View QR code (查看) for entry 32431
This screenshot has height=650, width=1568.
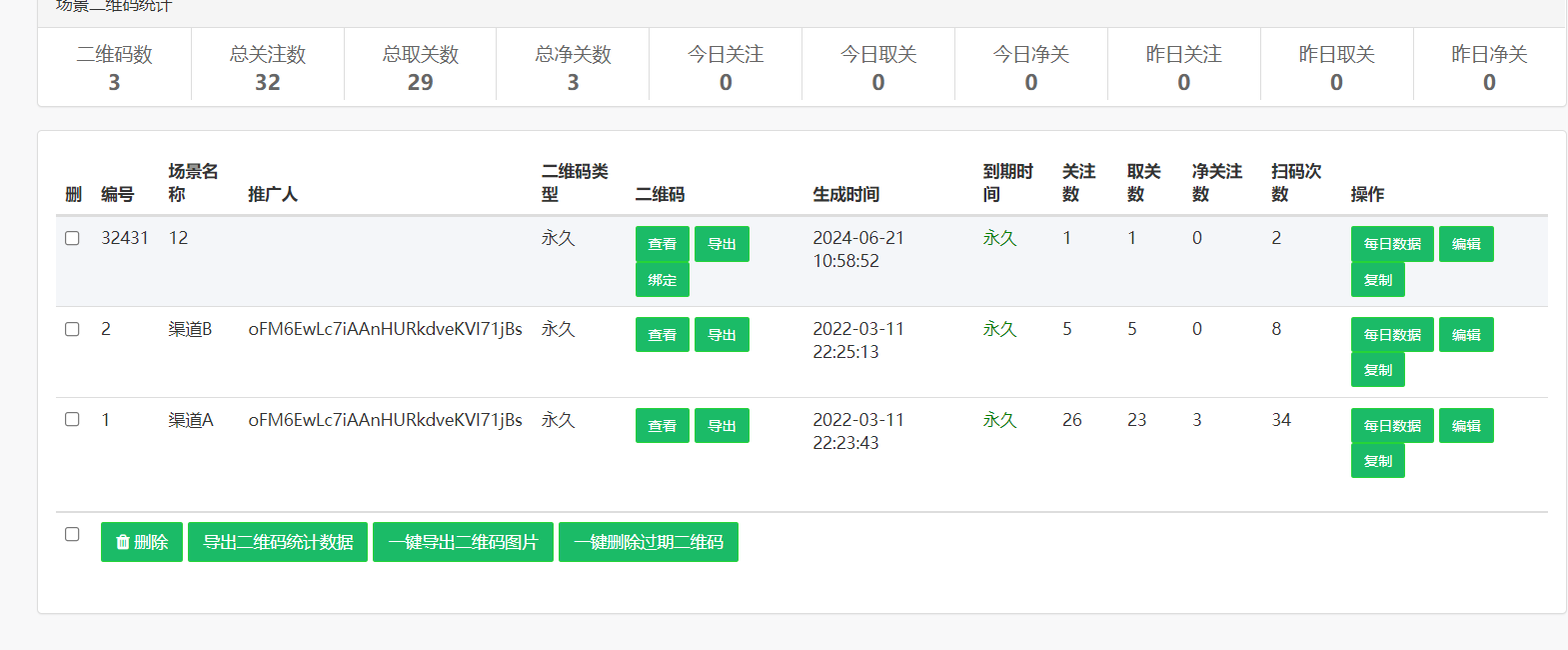pyautogui.click(x=662, y=244)
